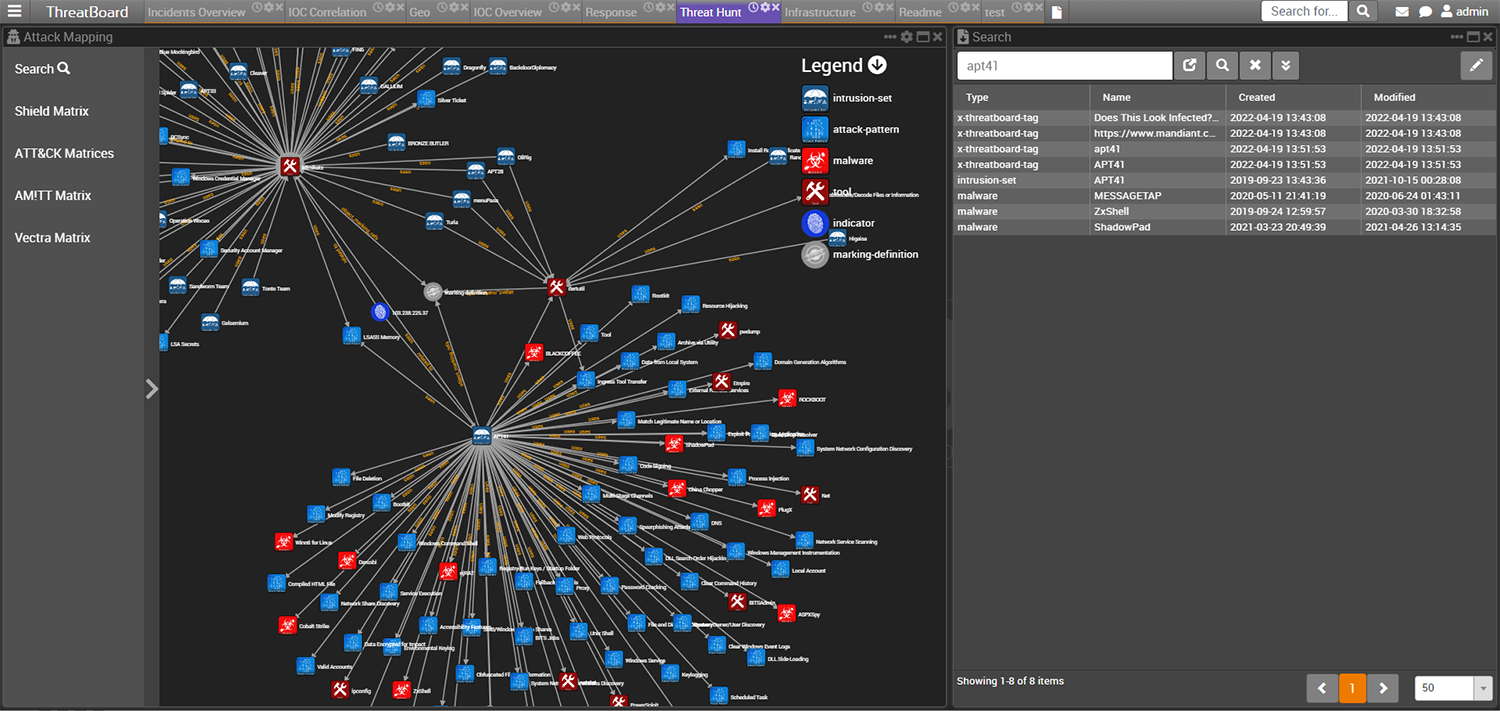Select page 1 in the pagination
1500x711 pixels.
(1352, 688)
